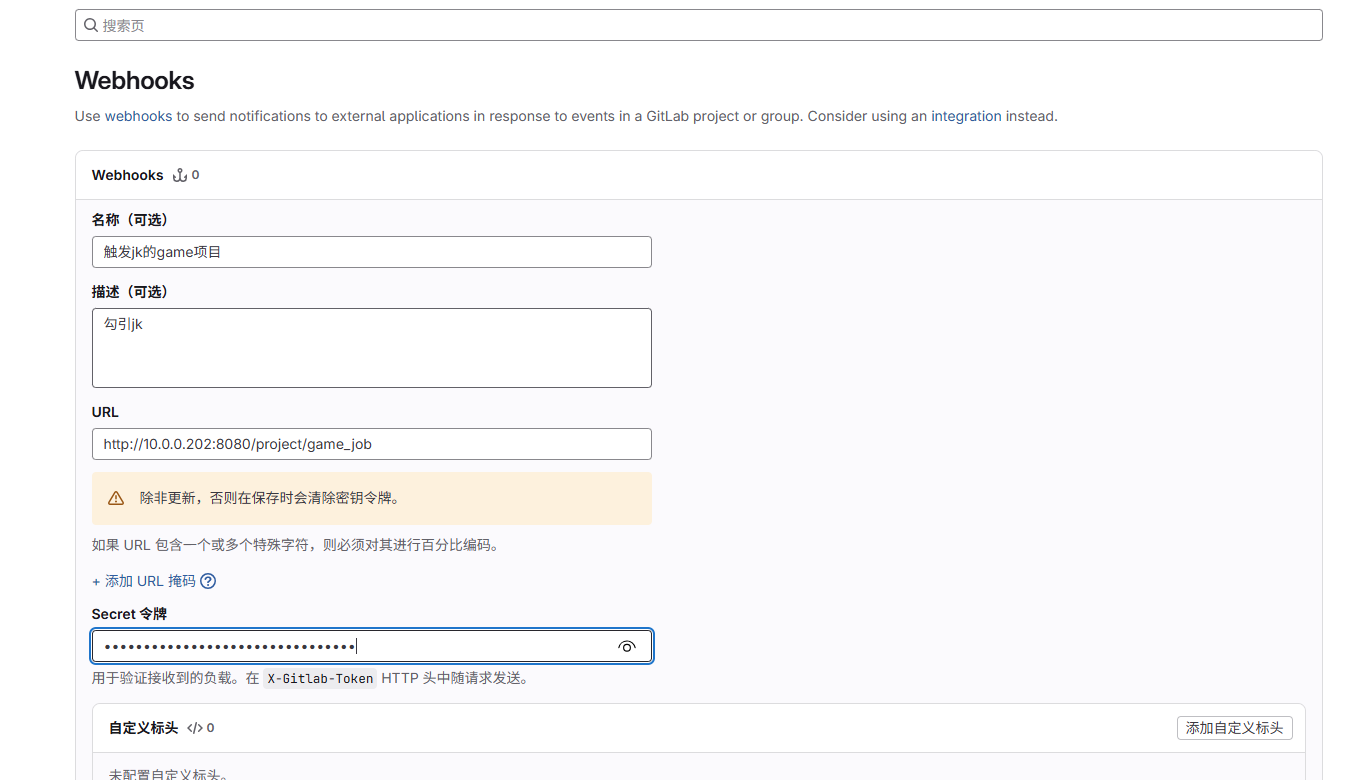The image size is (1349, 780).
Task: Click the X-Gitlab-Token code text
Action: (320, 678)
